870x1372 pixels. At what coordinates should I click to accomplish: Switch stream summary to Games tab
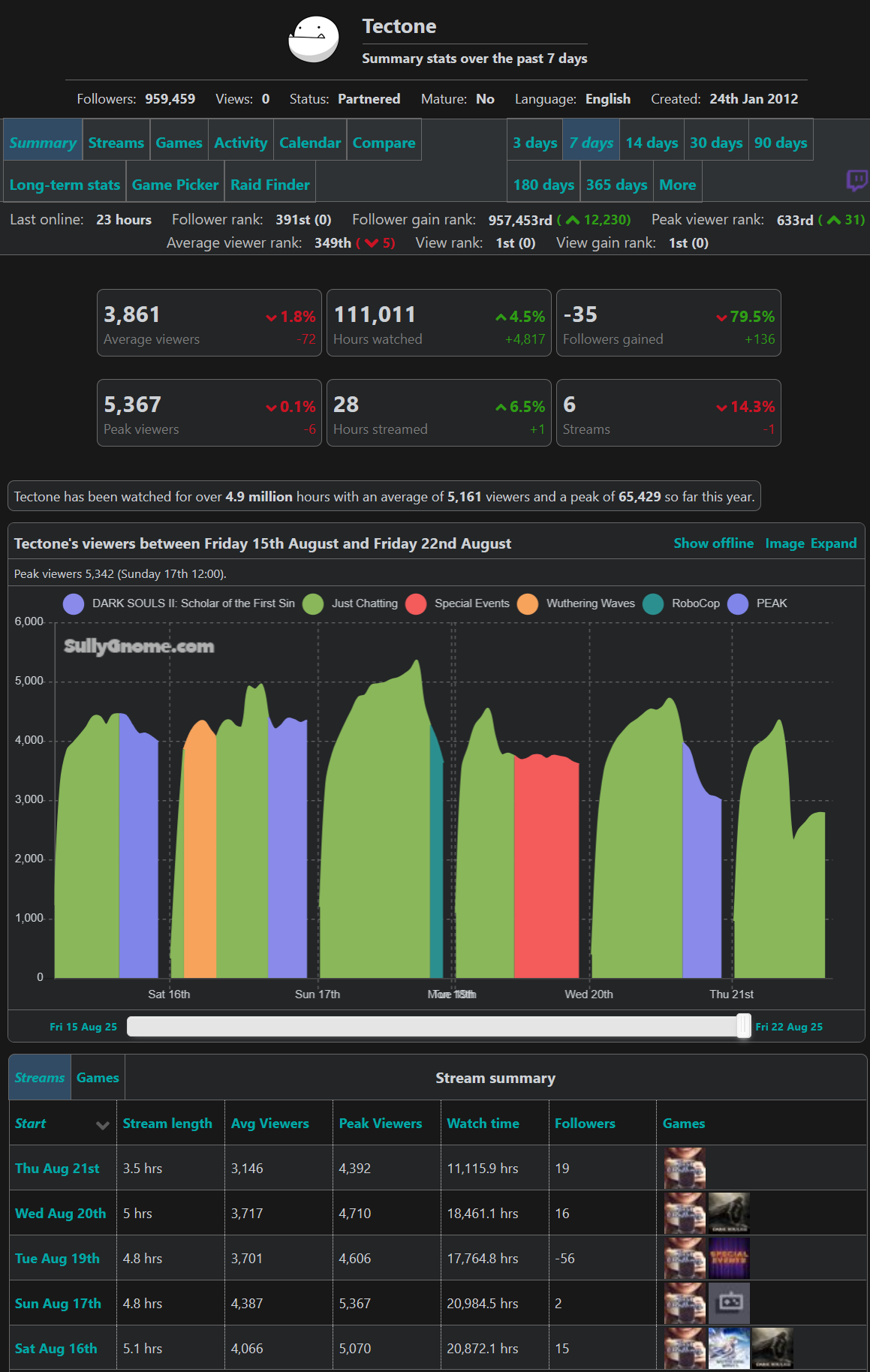click(x=98, y=1078)
